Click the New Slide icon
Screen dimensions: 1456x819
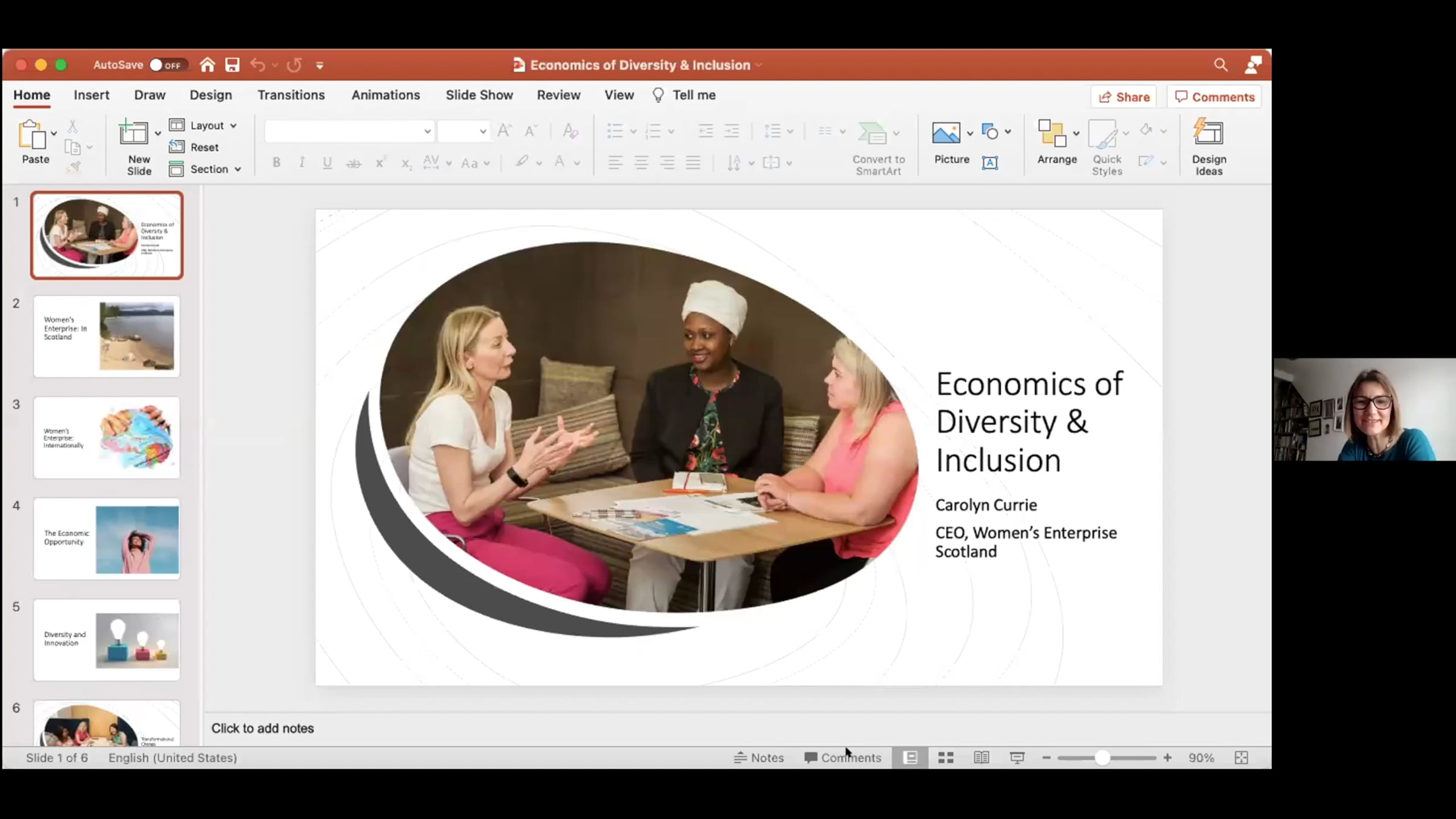[x=134, y=132]
